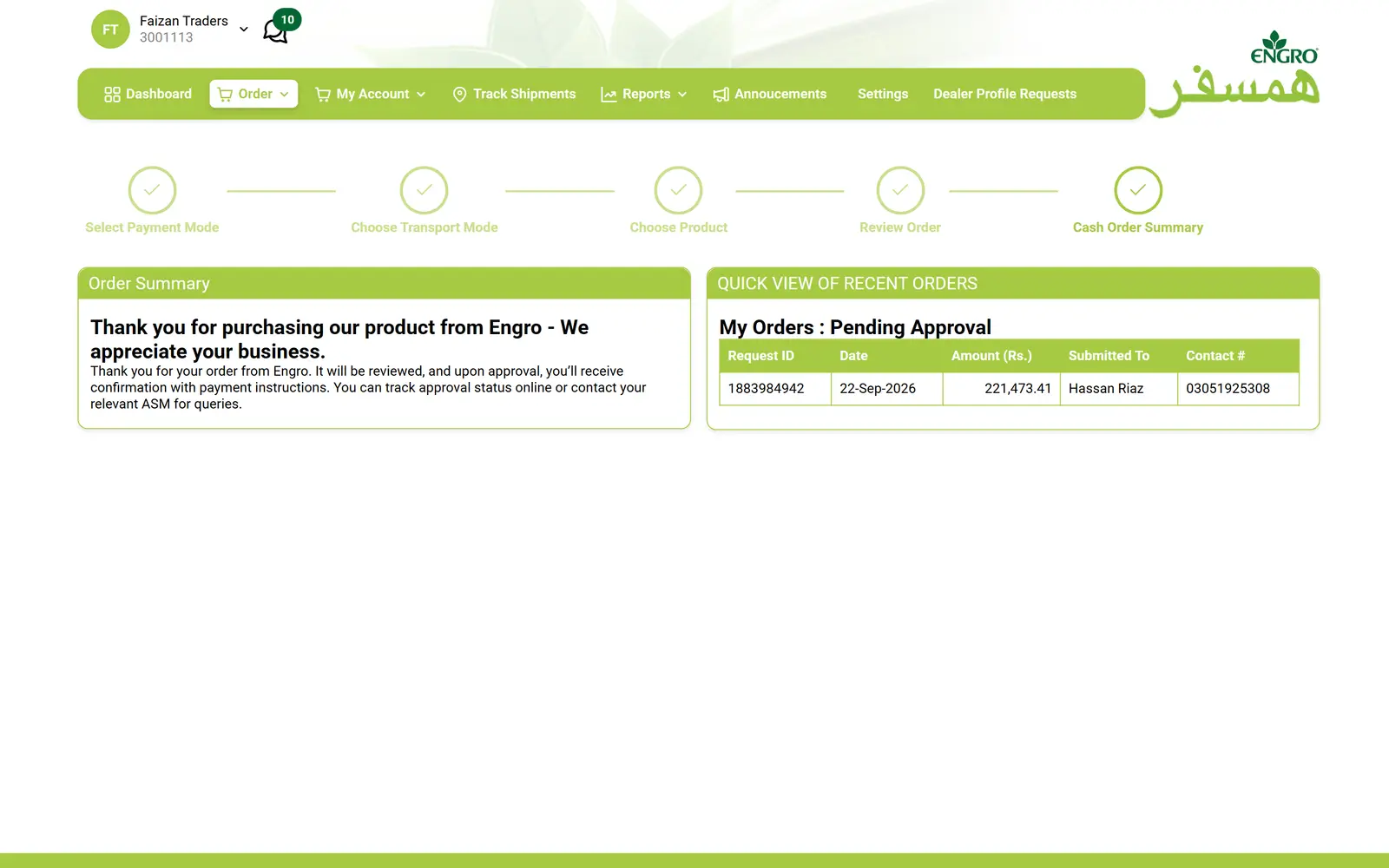Click the FT user avatar circle
Screen dimensions: 1389x868
110,30
